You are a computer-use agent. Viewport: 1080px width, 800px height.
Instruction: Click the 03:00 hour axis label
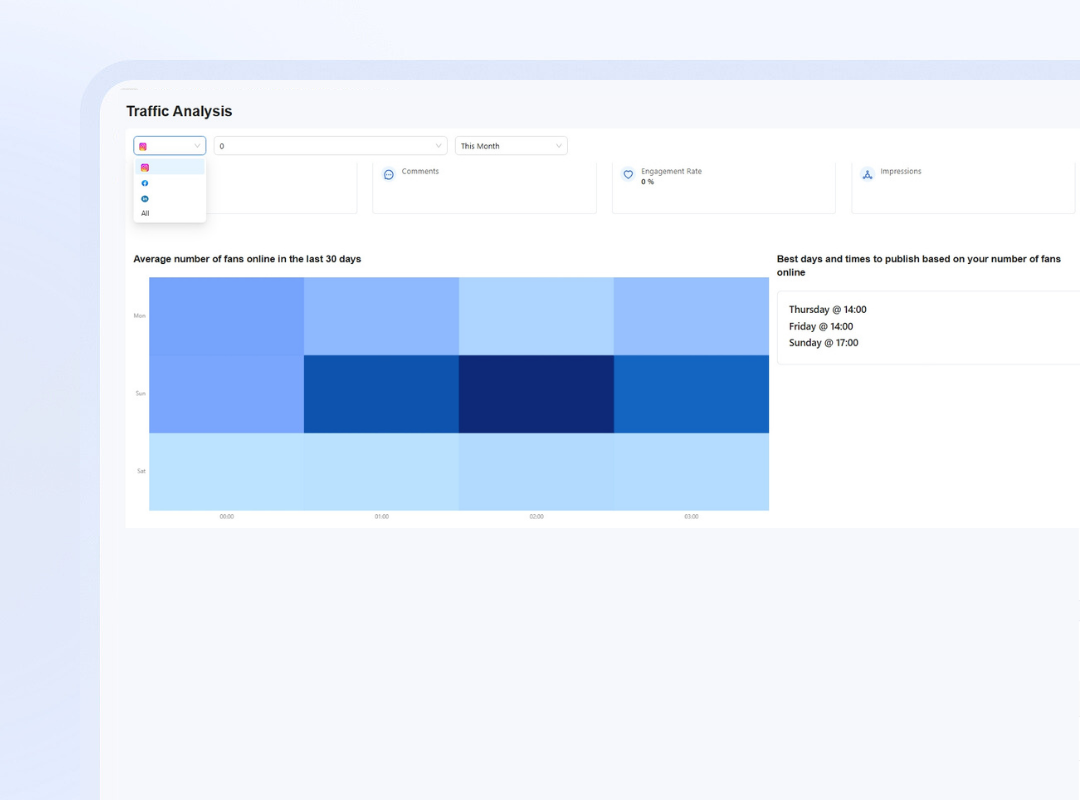click(x=692, y=517)
